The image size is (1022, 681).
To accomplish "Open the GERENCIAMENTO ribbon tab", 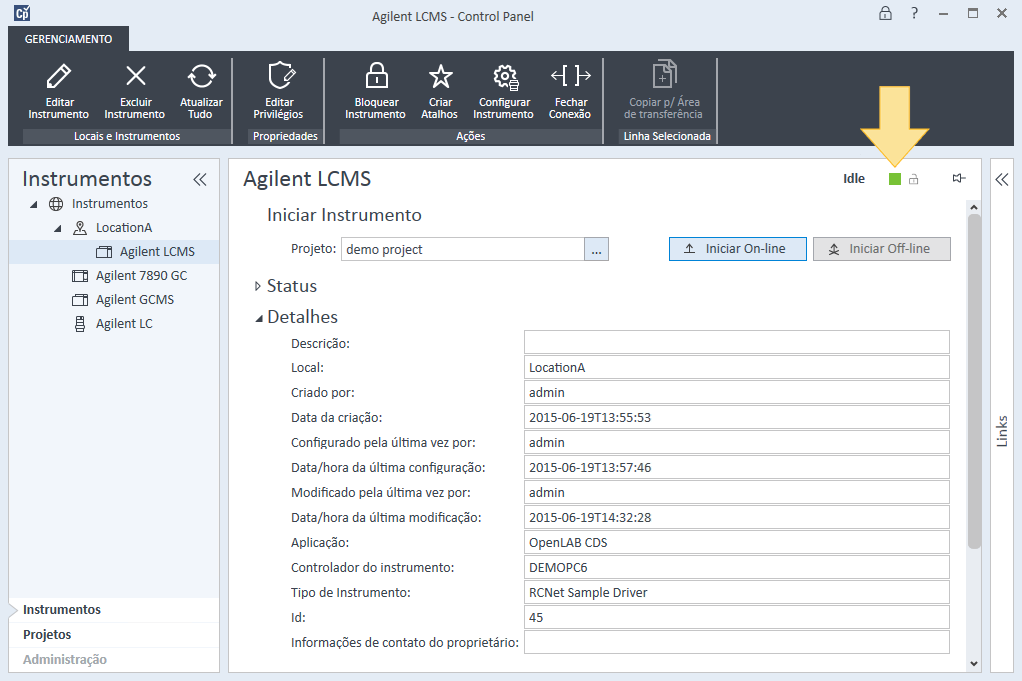I will (68, 39).
